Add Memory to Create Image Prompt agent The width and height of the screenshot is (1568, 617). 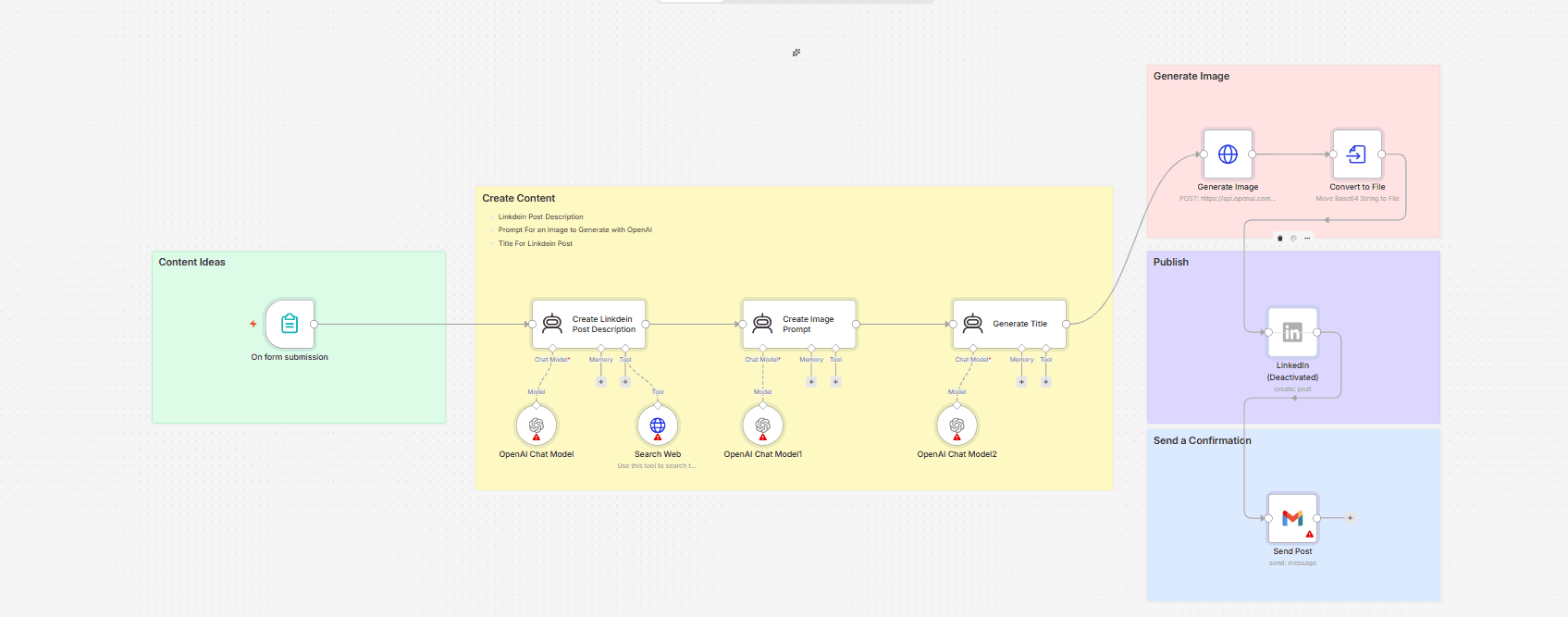(811, 381)
